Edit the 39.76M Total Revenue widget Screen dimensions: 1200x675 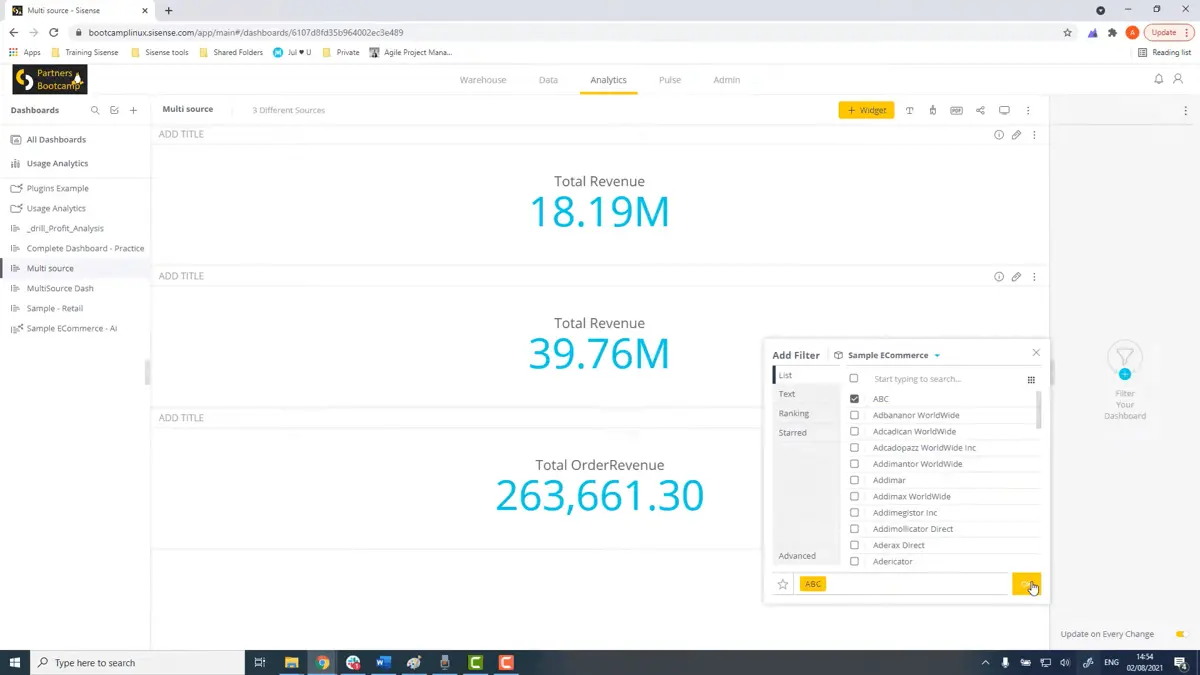[x=1016, y=277]
